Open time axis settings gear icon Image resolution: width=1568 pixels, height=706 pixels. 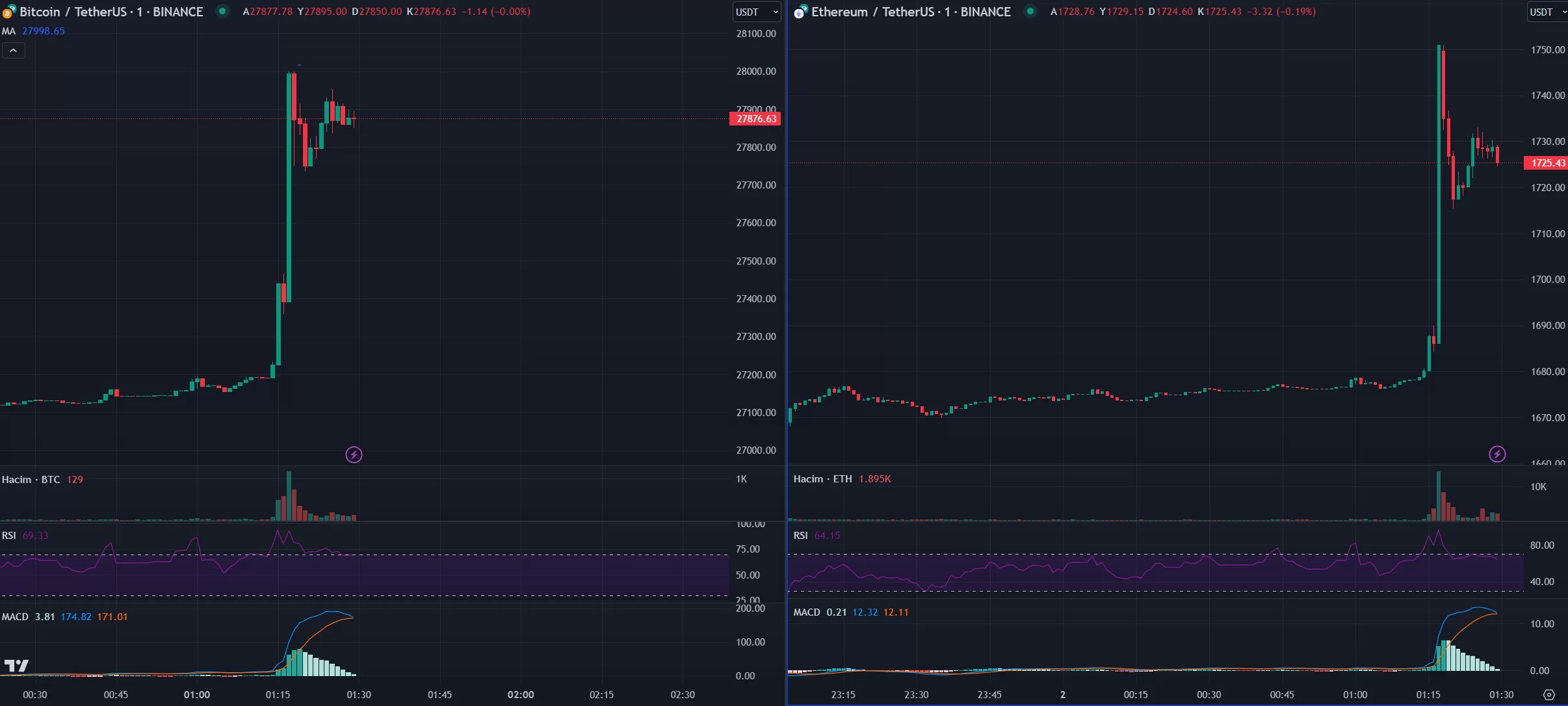click(x=1549, y=695)
